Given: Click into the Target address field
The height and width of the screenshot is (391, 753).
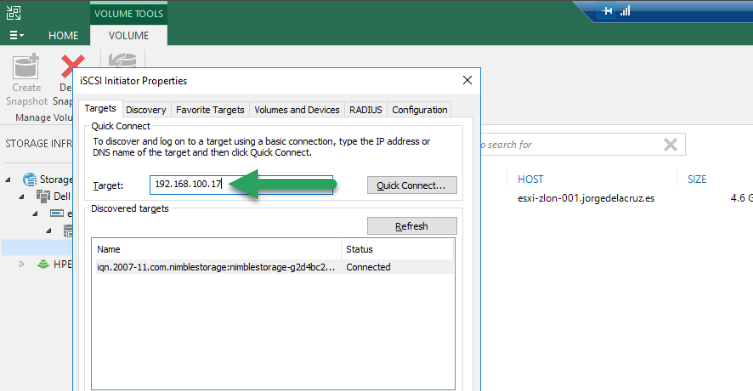Looking at the screenshot, I should click(x=241, y=184).
